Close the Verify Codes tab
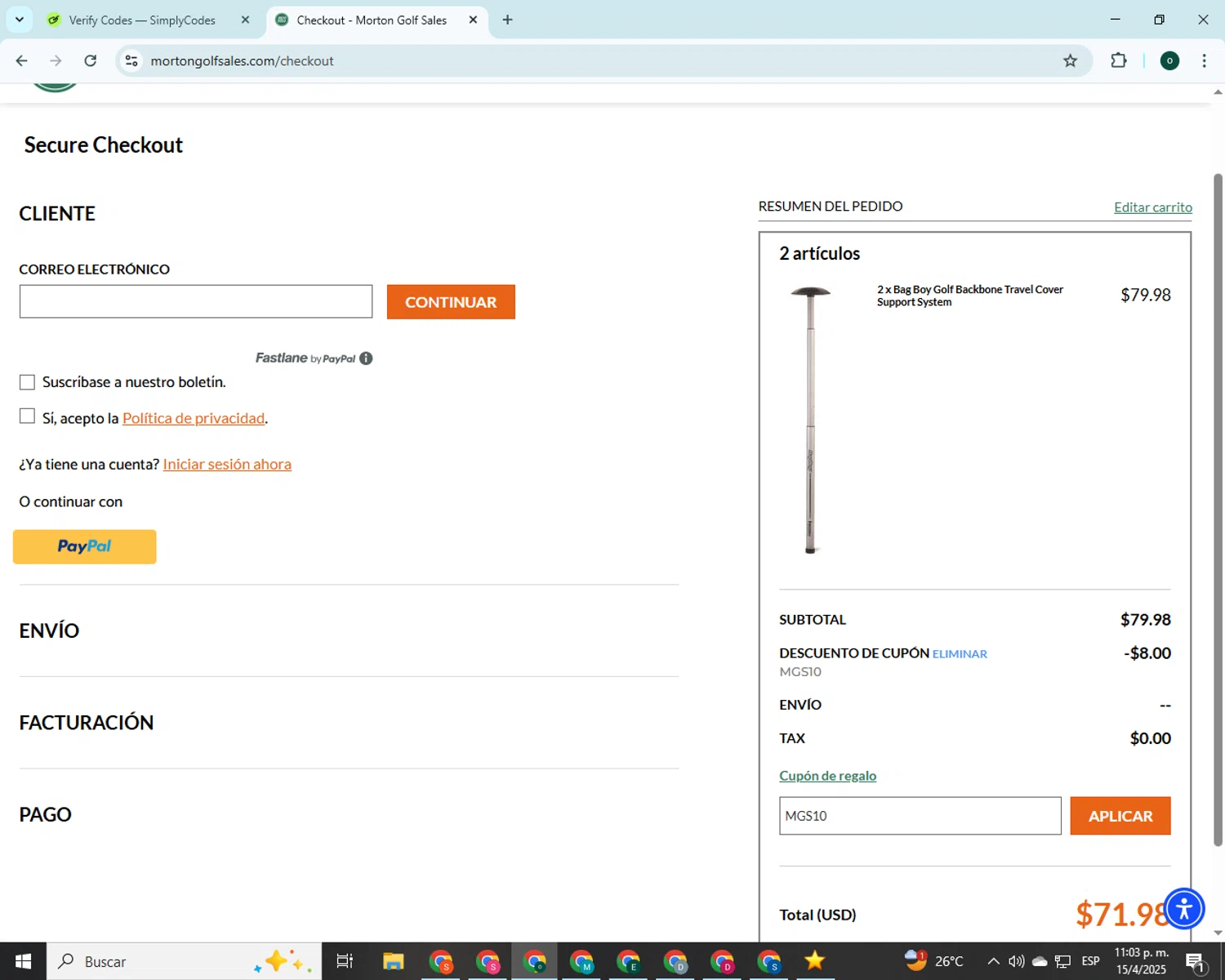 click(x=245, y=20)
